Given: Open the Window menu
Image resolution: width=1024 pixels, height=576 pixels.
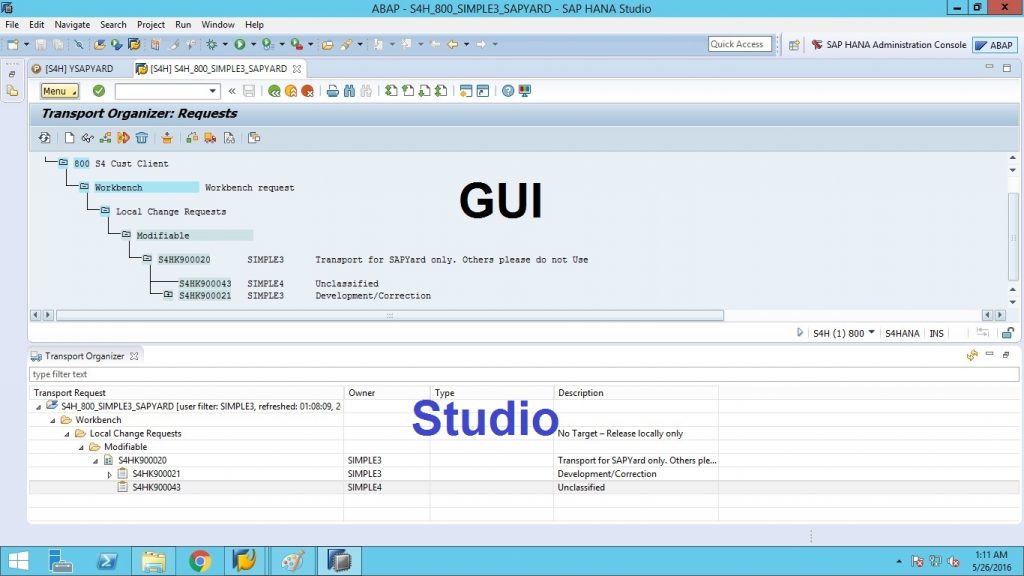Looking at the screenshot, I should (217, 25).
